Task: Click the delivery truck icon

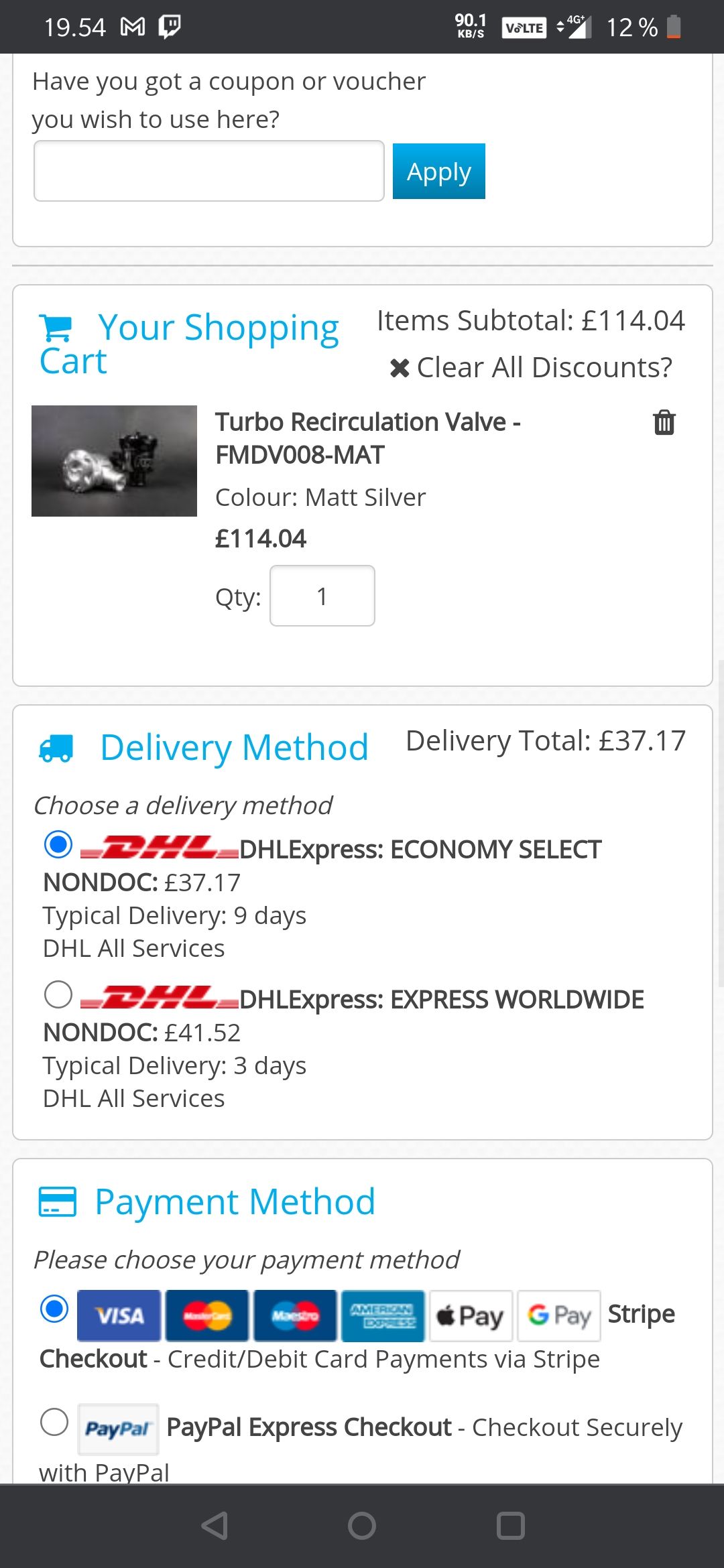Action: click(56, 748)
